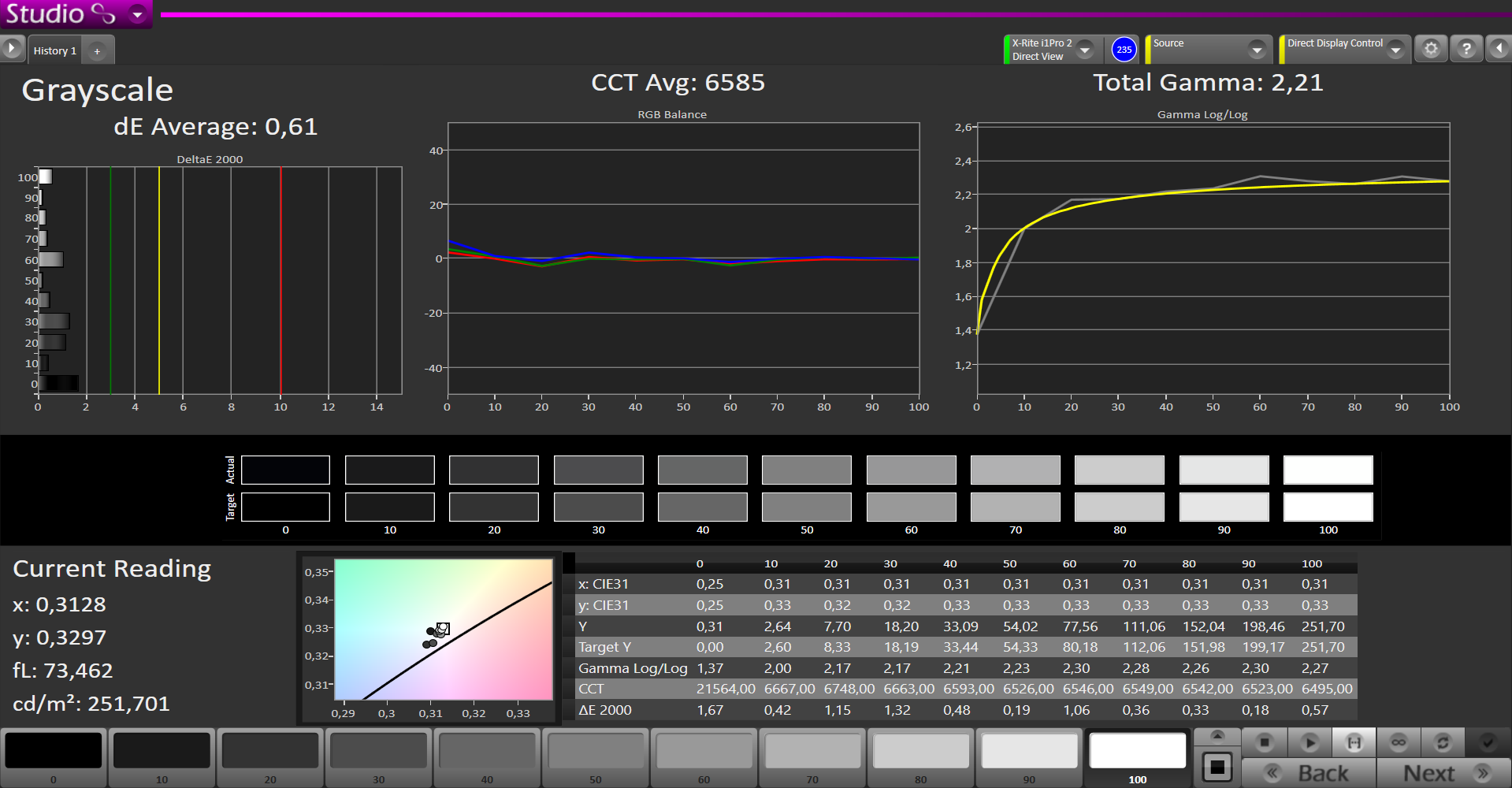Go to the previous page with Back
The height and width of the screenshot is (788, 1512).
(x=1309, y=773)
